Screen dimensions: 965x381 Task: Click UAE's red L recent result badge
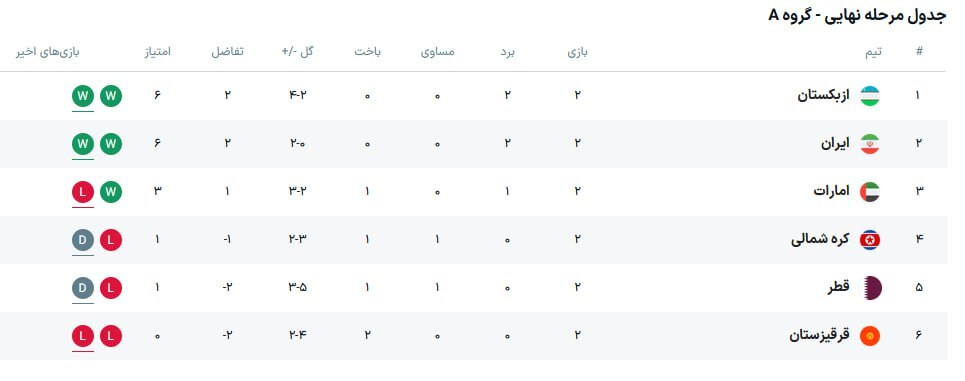pyautogui.click(x=83, y=192)
